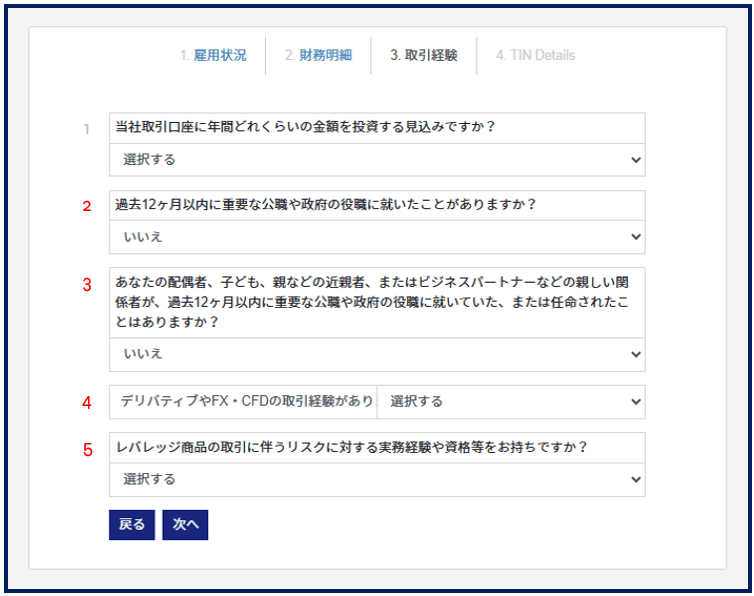Select the 3. 取引経験 tab

pos(424,55)
